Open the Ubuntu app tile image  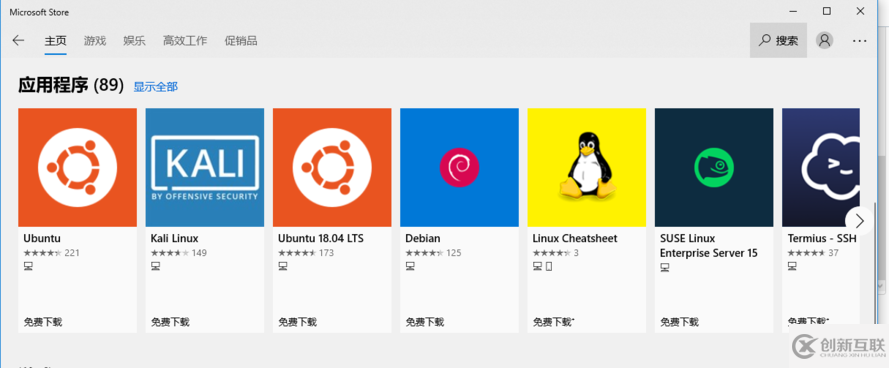point(77,167)
